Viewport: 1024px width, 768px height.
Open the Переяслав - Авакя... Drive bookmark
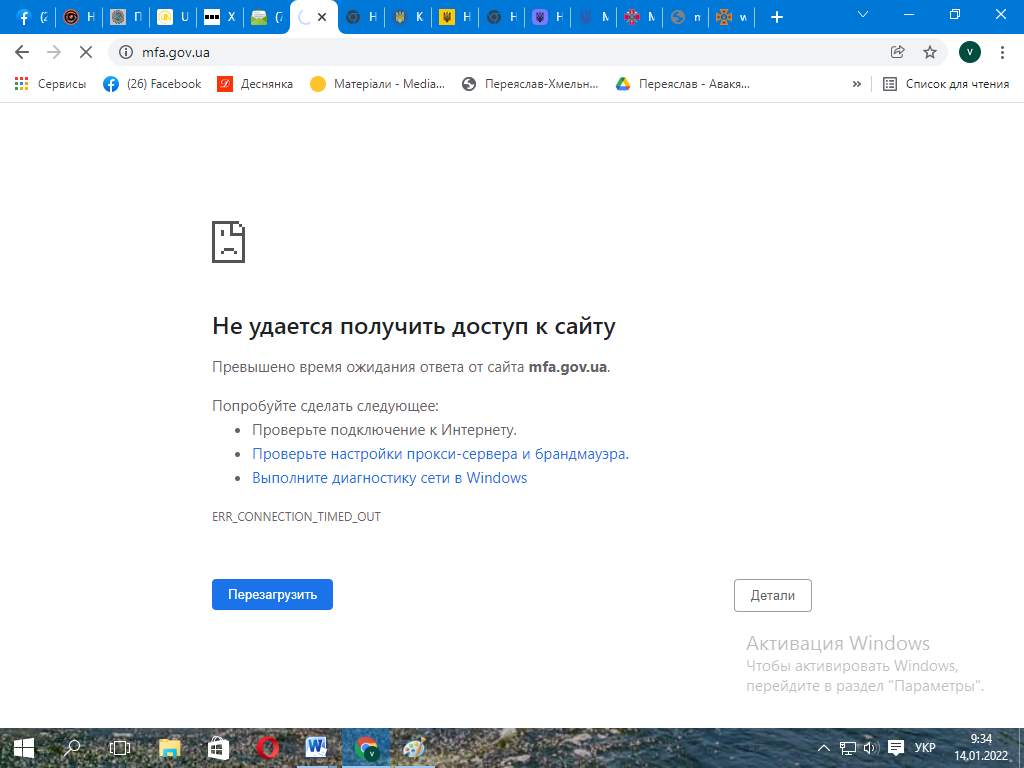[682, 84]
